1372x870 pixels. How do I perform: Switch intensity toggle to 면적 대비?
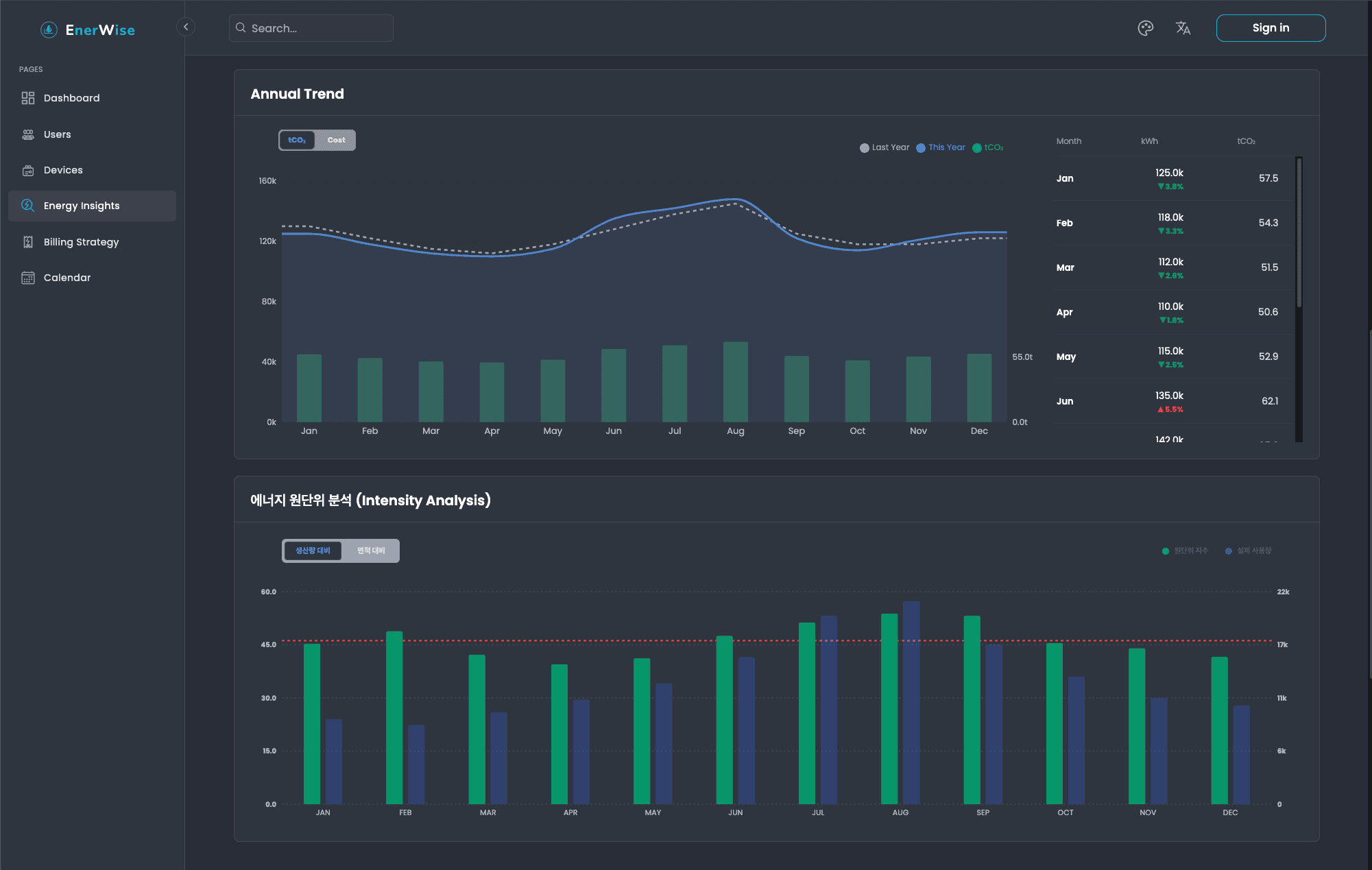click(x=371, y=551)
